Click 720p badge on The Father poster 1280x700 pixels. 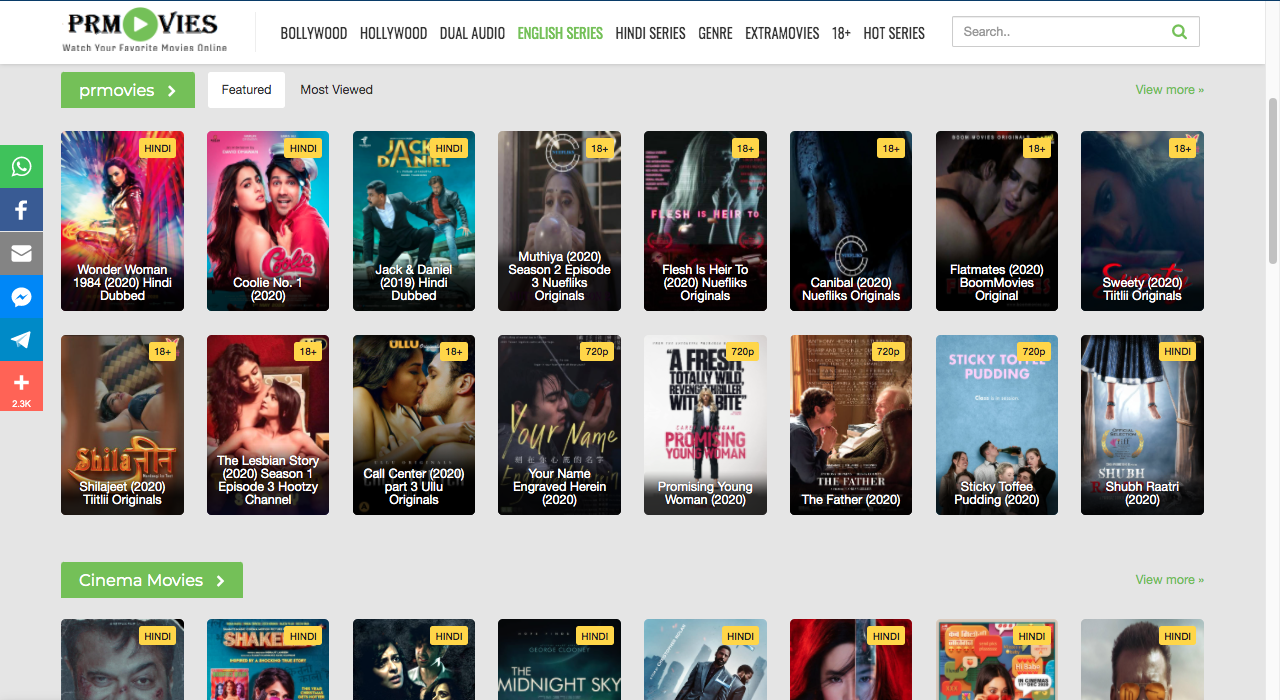pyautogui.click(x=888, y=352)
